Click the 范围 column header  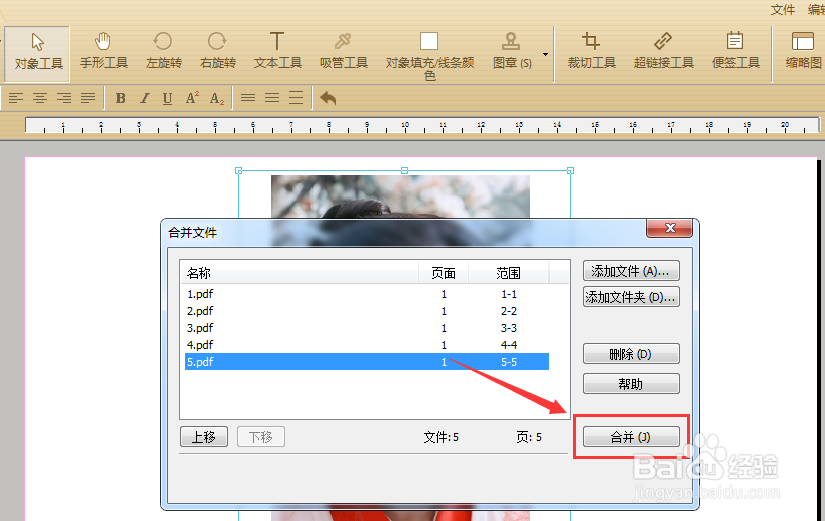pyautogui.click(x=508, y=273)
